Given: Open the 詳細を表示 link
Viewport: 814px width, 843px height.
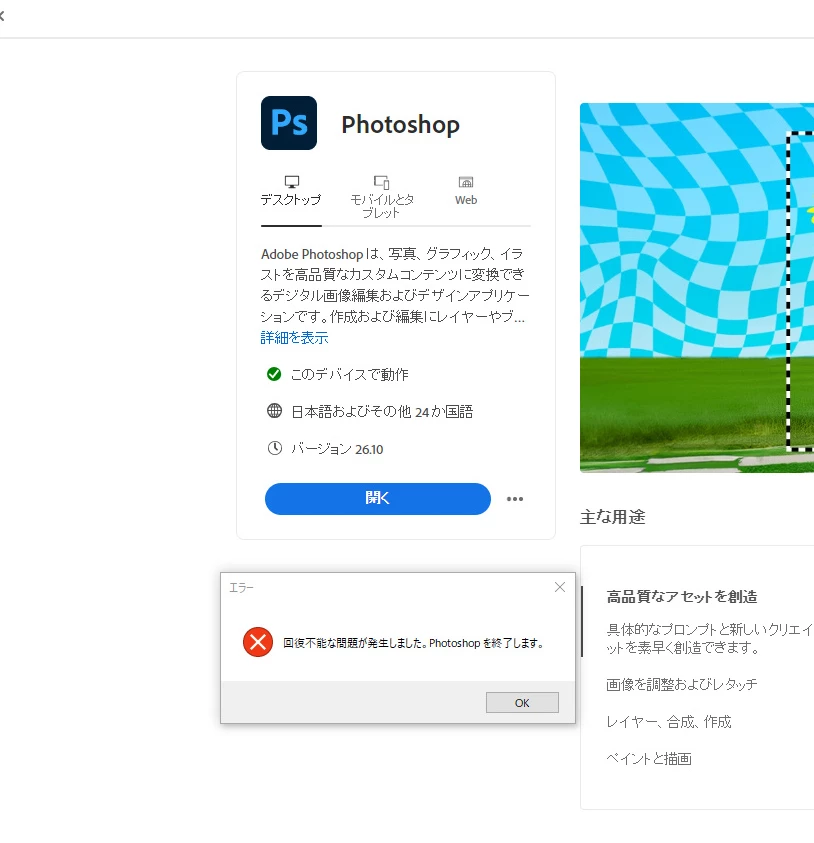Looking at the screenshot, I should click(x=294, y=338).
